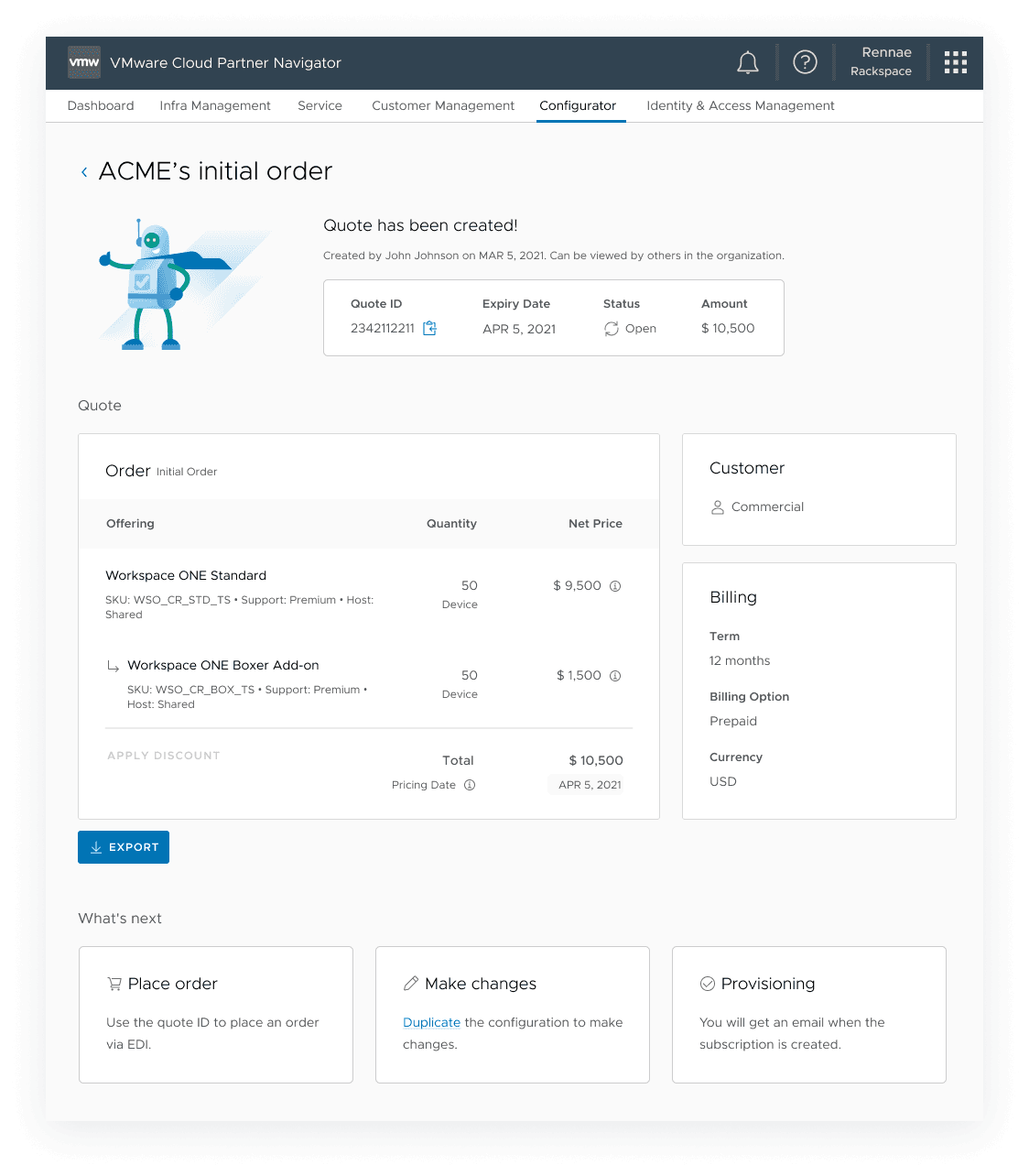This screenshot has width=1029, height=1176.
Task: Click the Total $ 10,500 value
Action: 596,760
